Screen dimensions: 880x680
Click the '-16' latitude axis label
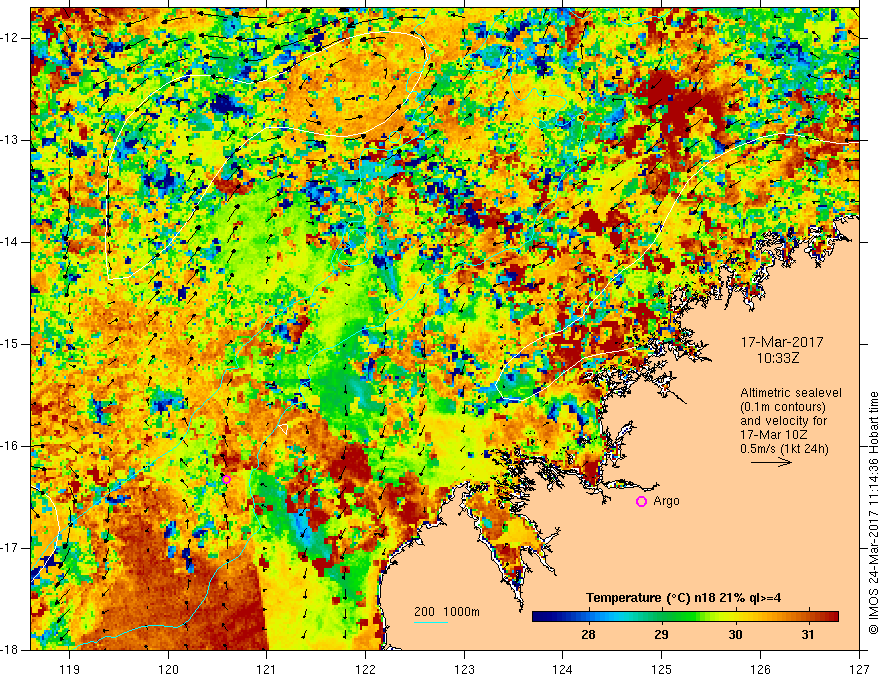10,446
